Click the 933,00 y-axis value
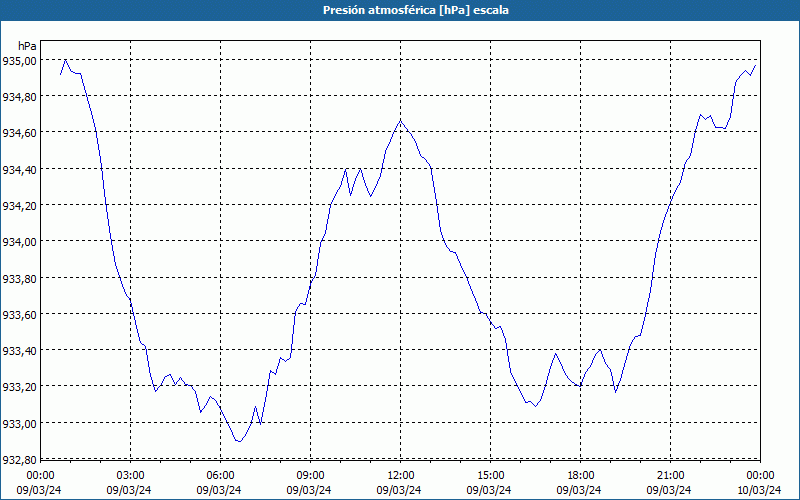 pyautogui.click(x=19, y=423)
